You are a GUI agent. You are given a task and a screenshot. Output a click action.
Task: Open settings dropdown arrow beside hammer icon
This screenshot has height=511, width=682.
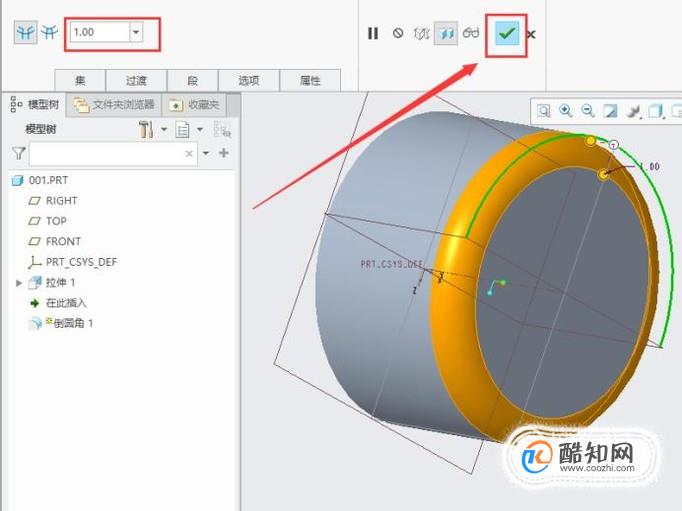click(164, 129)
